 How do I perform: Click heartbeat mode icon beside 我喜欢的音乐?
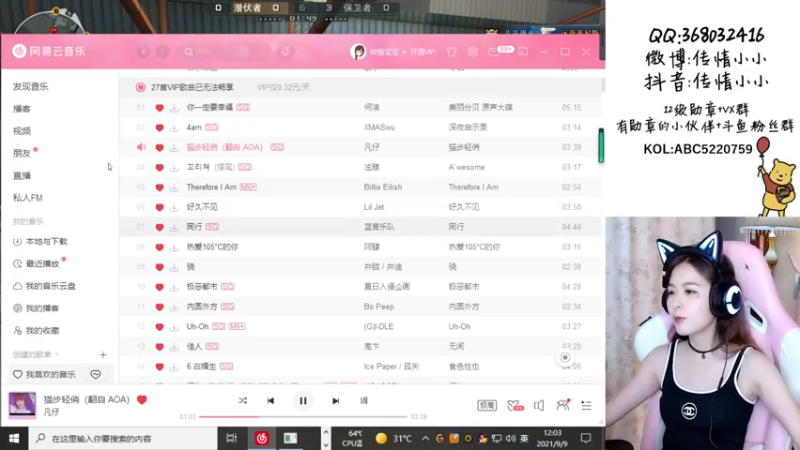click(95, 374)
